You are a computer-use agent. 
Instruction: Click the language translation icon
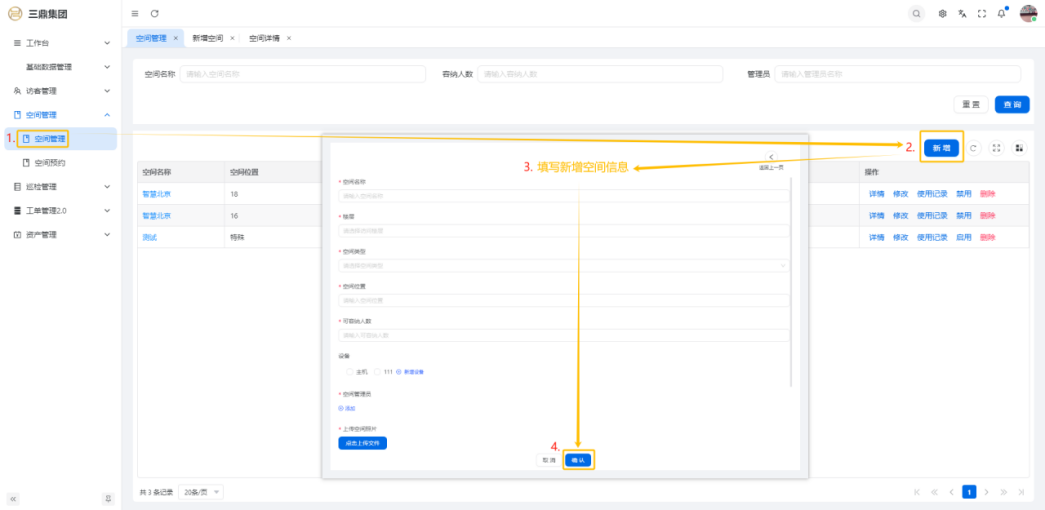(962, 13)
